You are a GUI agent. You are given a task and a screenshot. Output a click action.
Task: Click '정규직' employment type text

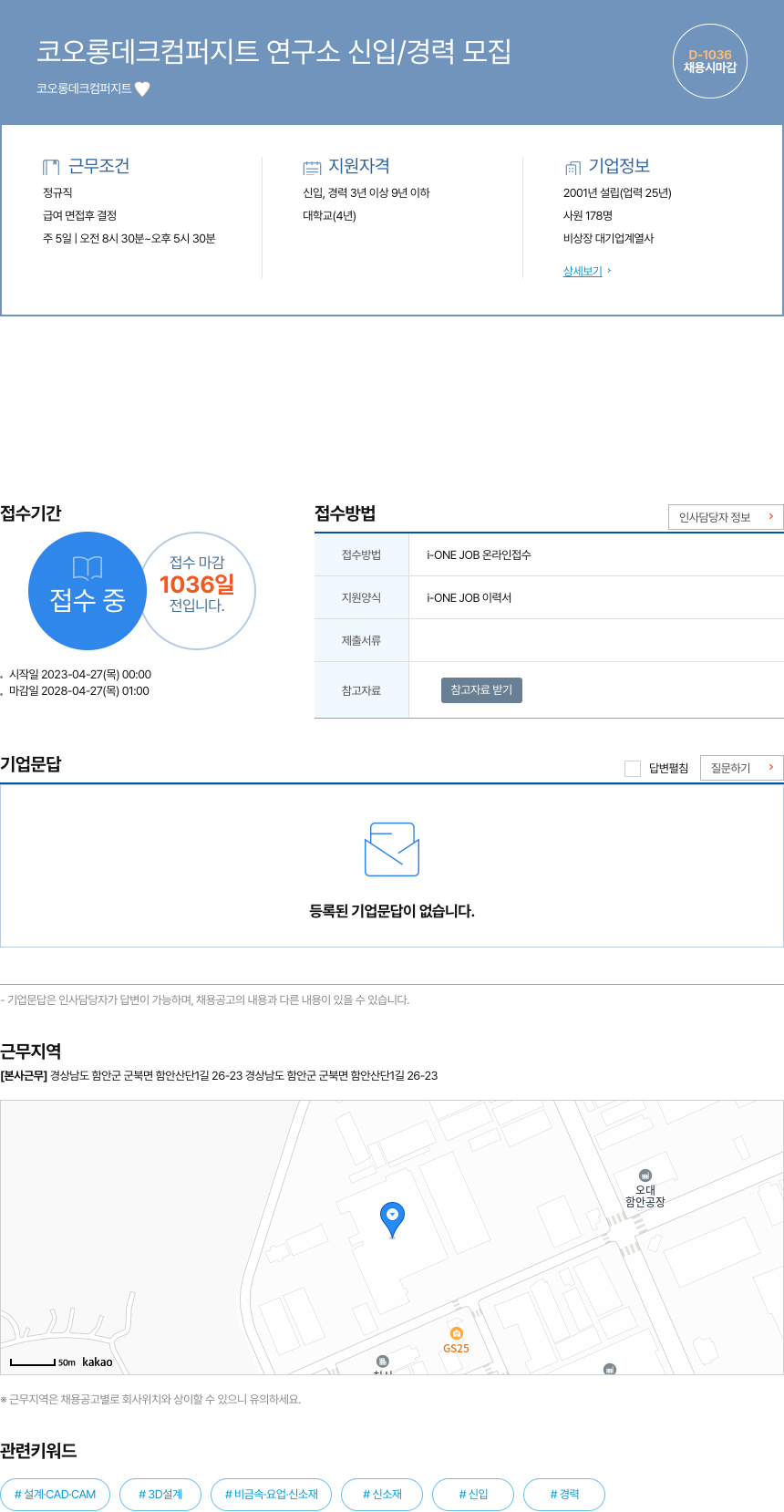(57, 192)
